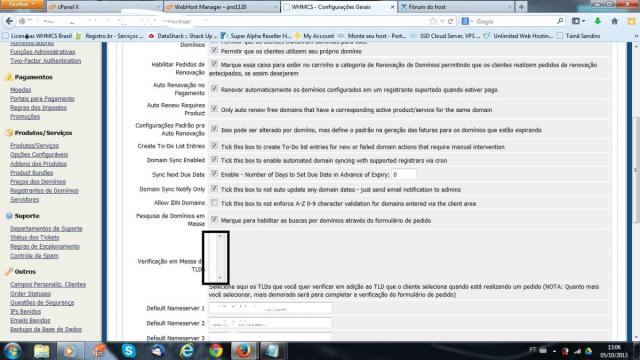The image size is (640, 360).
Task: Open Google Chrome from the taskbar
Action: tap(216, 351)
